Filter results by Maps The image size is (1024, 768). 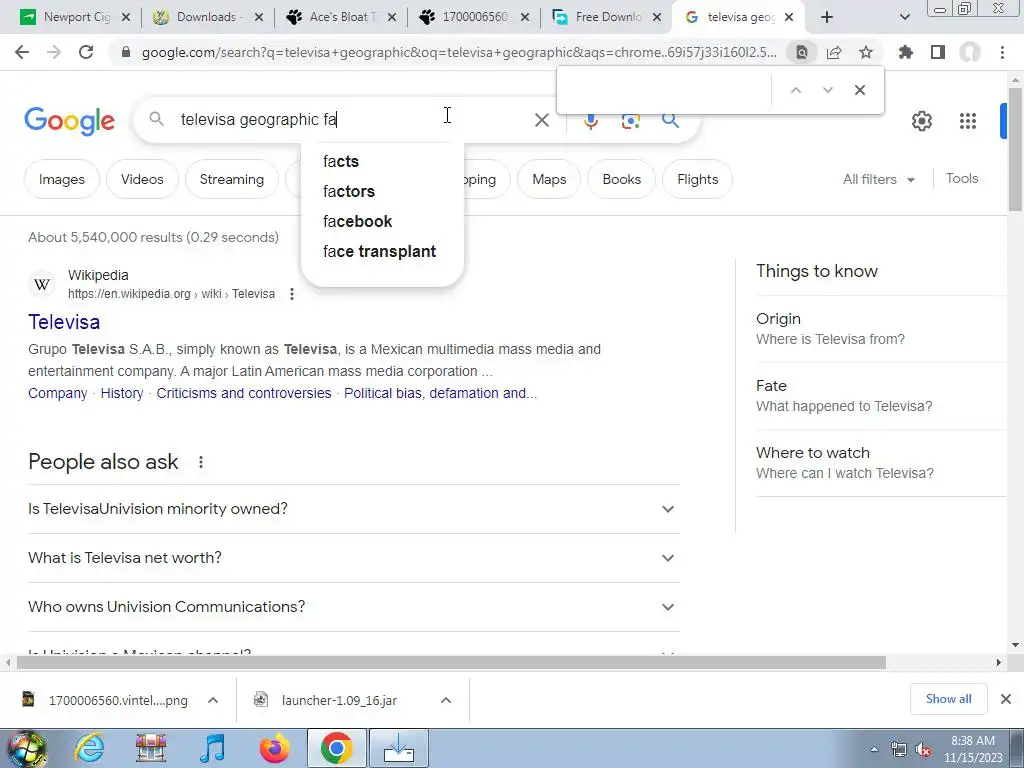pos(549,179)
